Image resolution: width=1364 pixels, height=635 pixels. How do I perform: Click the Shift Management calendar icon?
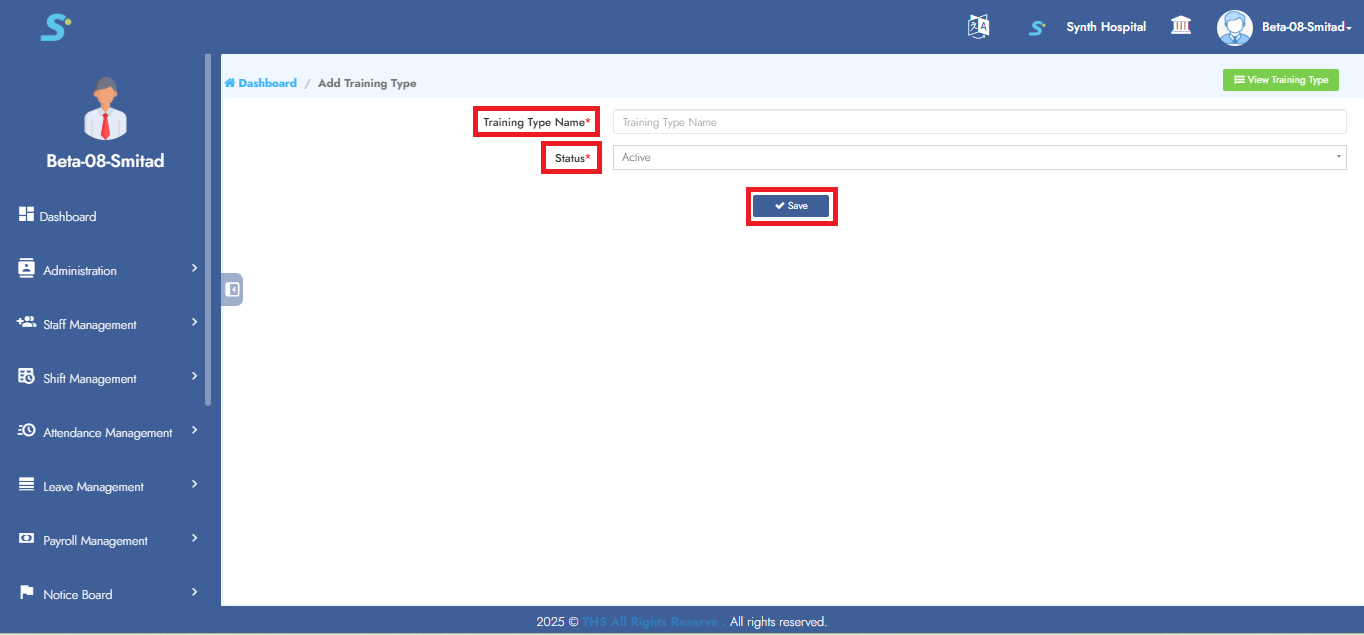click(27, 377)
